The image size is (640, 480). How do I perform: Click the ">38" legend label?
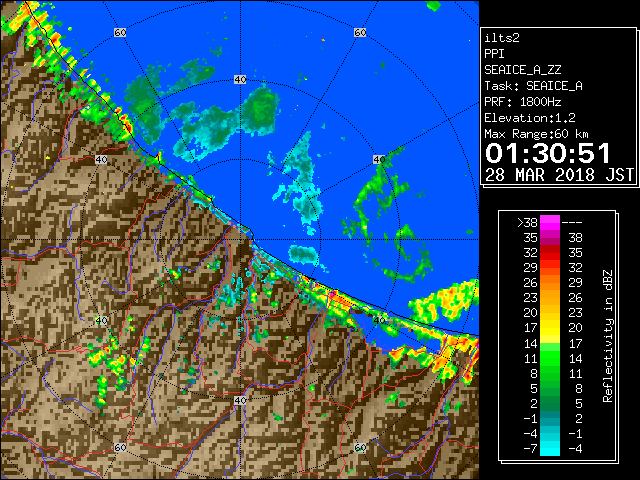pyautogui.click(x=527, y=223)
